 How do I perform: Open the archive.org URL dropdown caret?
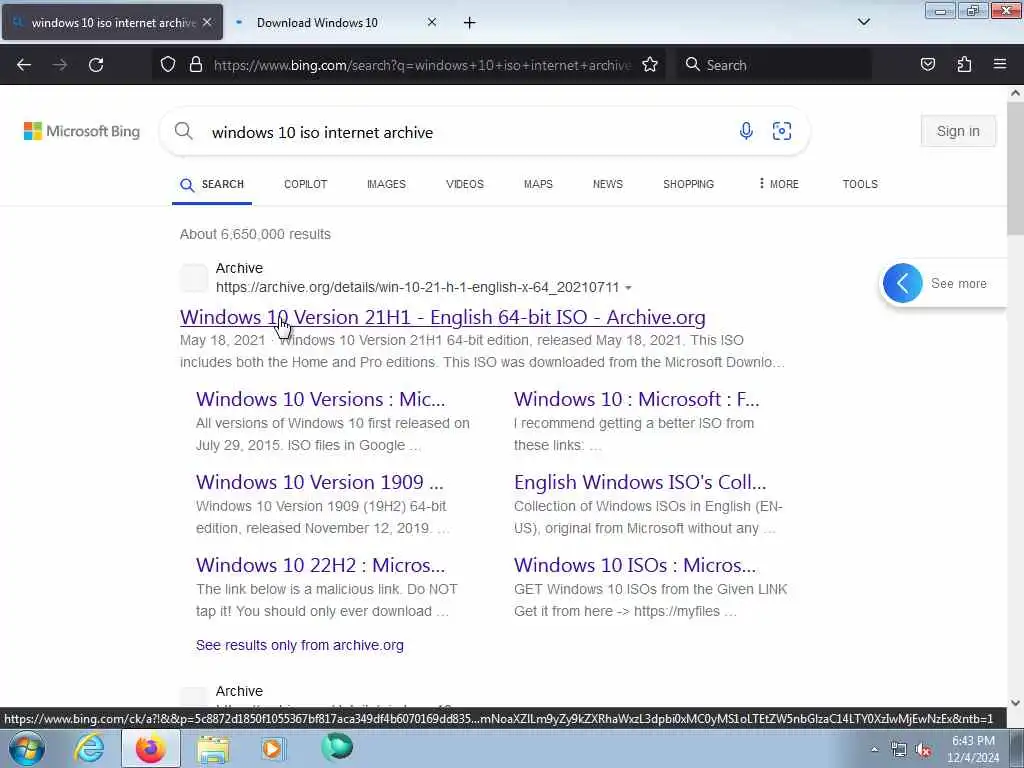click(628, 288)
